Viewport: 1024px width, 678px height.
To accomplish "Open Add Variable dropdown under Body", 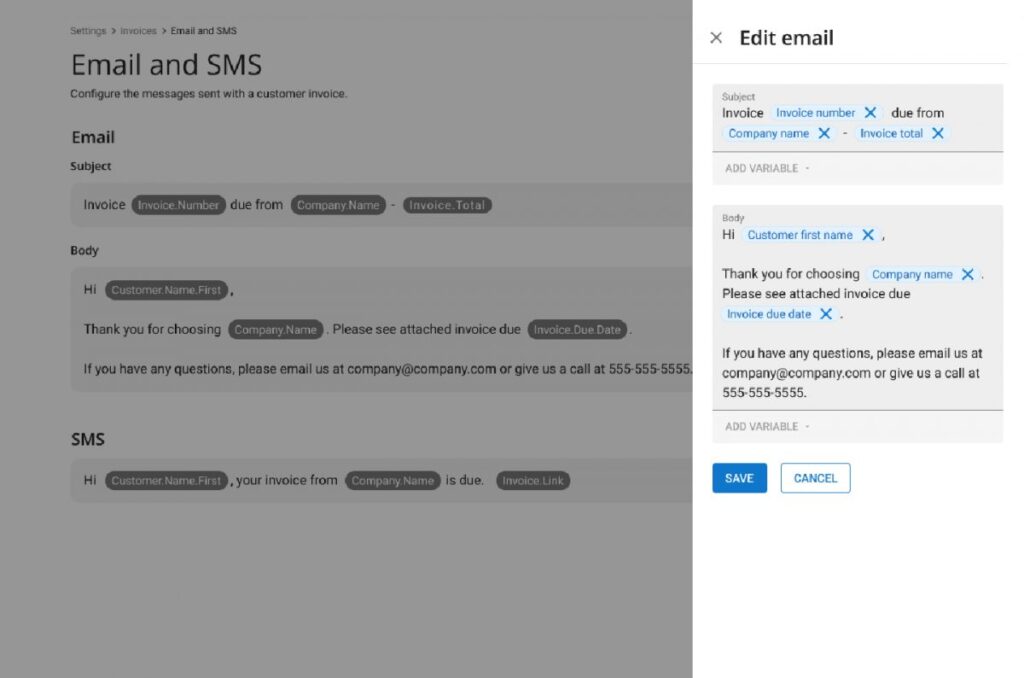I will [767, 426].
